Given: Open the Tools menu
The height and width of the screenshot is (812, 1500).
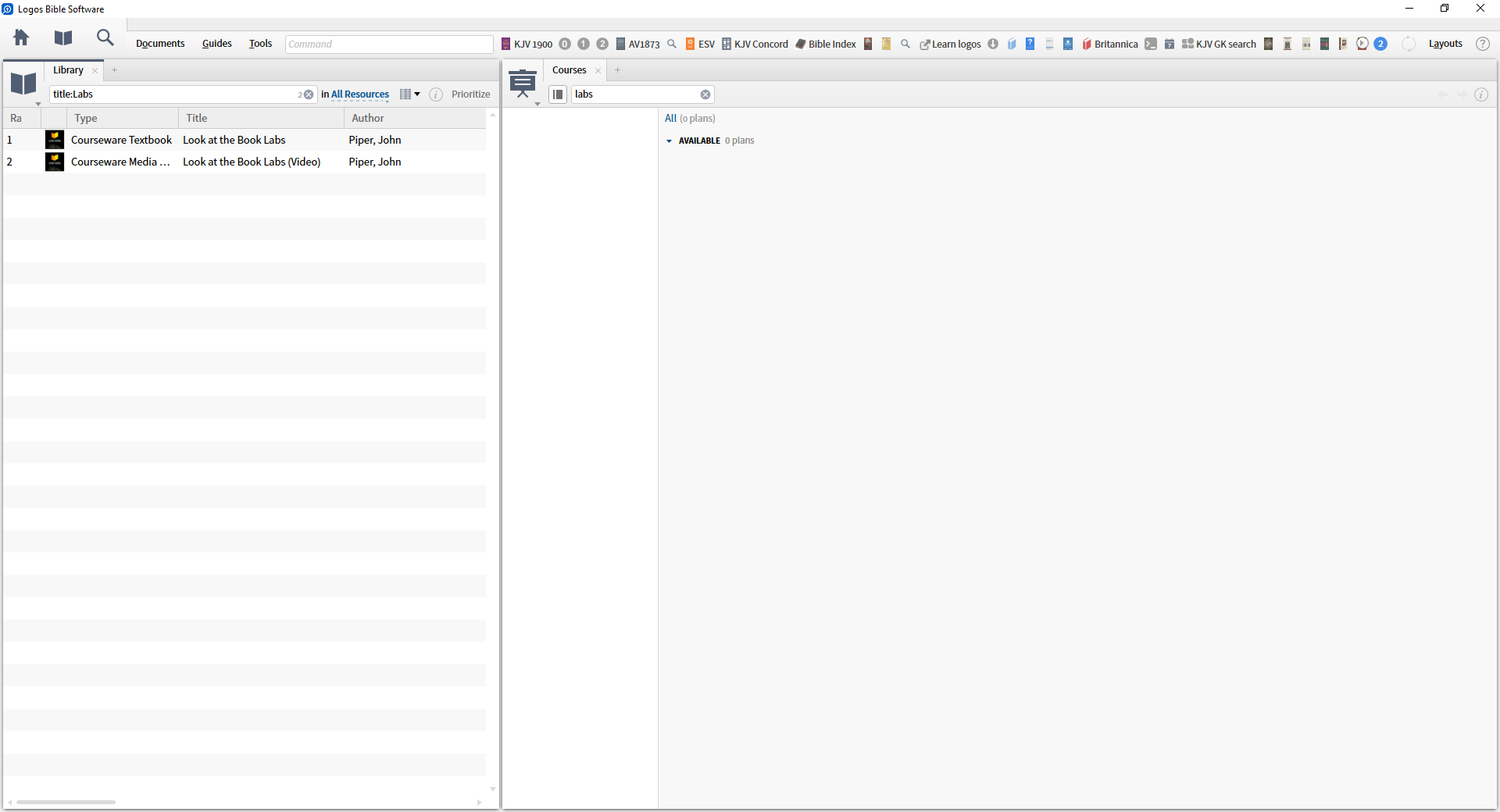Looking at the screenshot, I should [260, 44].
